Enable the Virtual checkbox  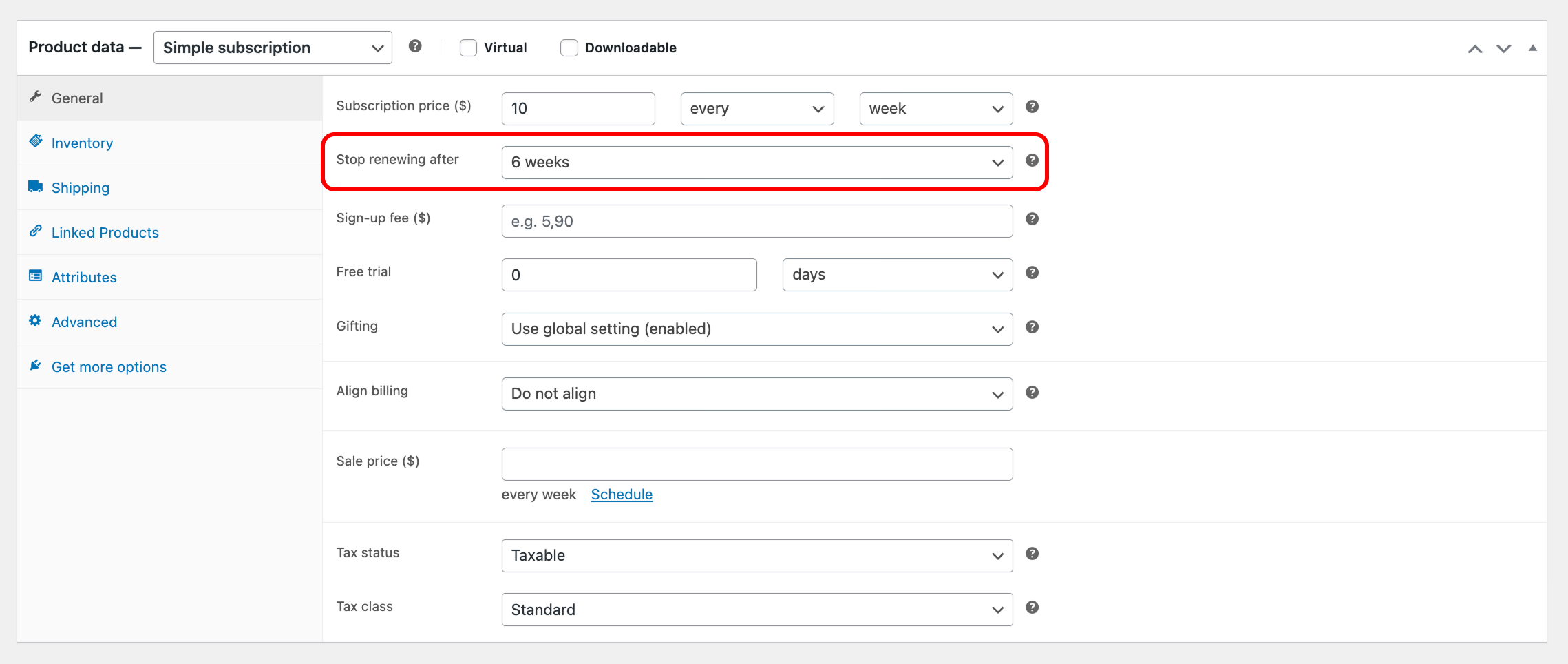coord(468,48)
